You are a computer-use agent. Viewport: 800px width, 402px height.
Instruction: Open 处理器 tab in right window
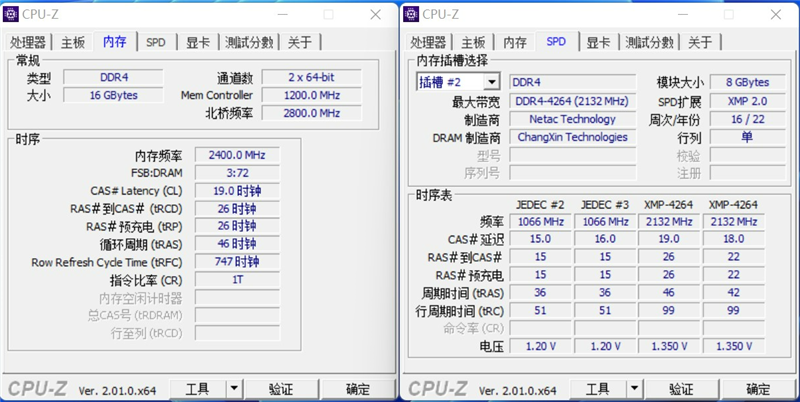pyautogui.click(x=428, y=42)
